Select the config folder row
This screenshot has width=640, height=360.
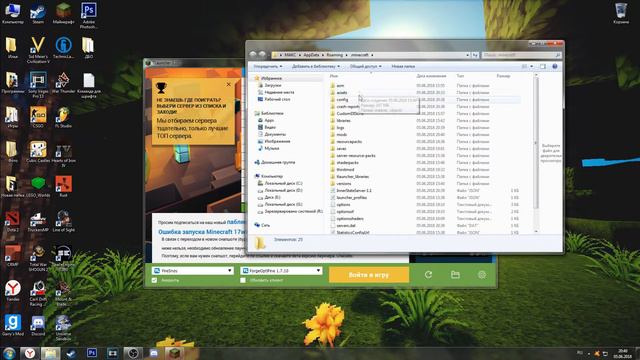pyautogui.click(x=424, y=99)
